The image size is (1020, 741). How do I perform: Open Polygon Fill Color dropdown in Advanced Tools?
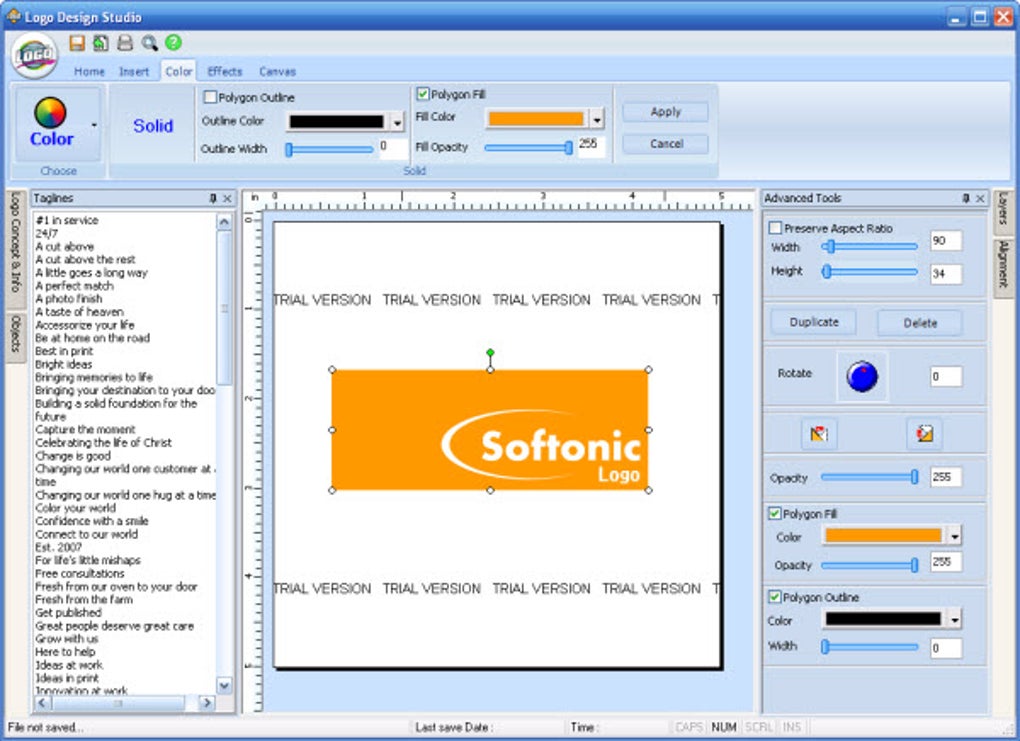click(954, 536)
